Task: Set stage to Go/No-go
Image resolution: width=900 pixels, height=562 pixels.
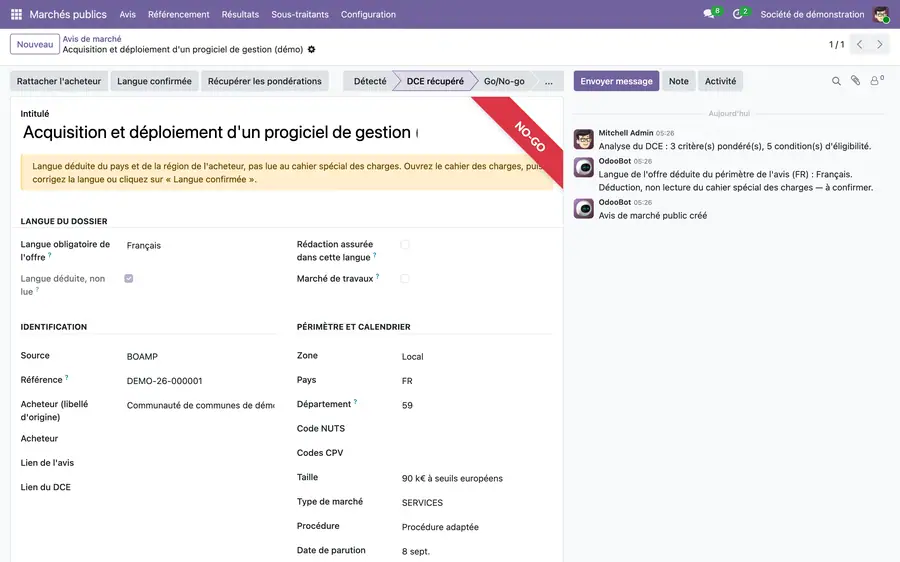Action: (504, 81)
